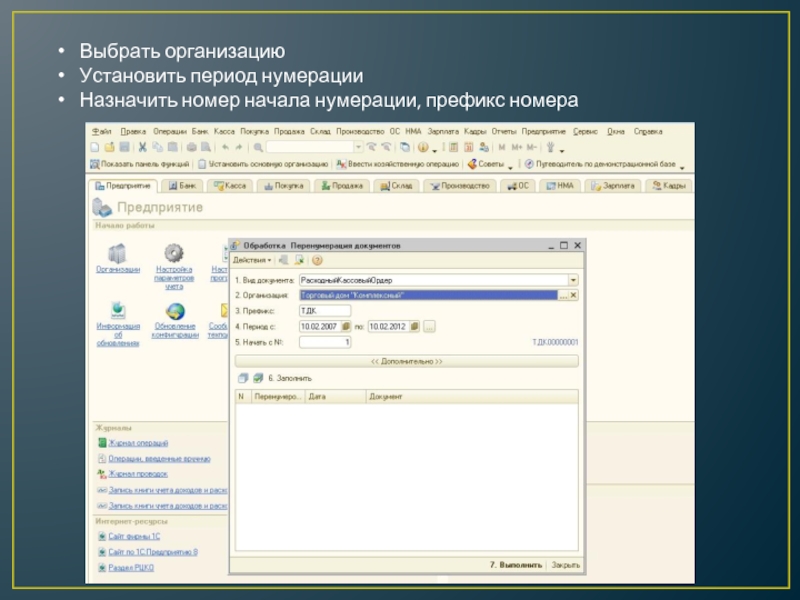This screenshot has width=800, height=600.
Task: Open the Операции menu
Action: [x=170, y=132]
